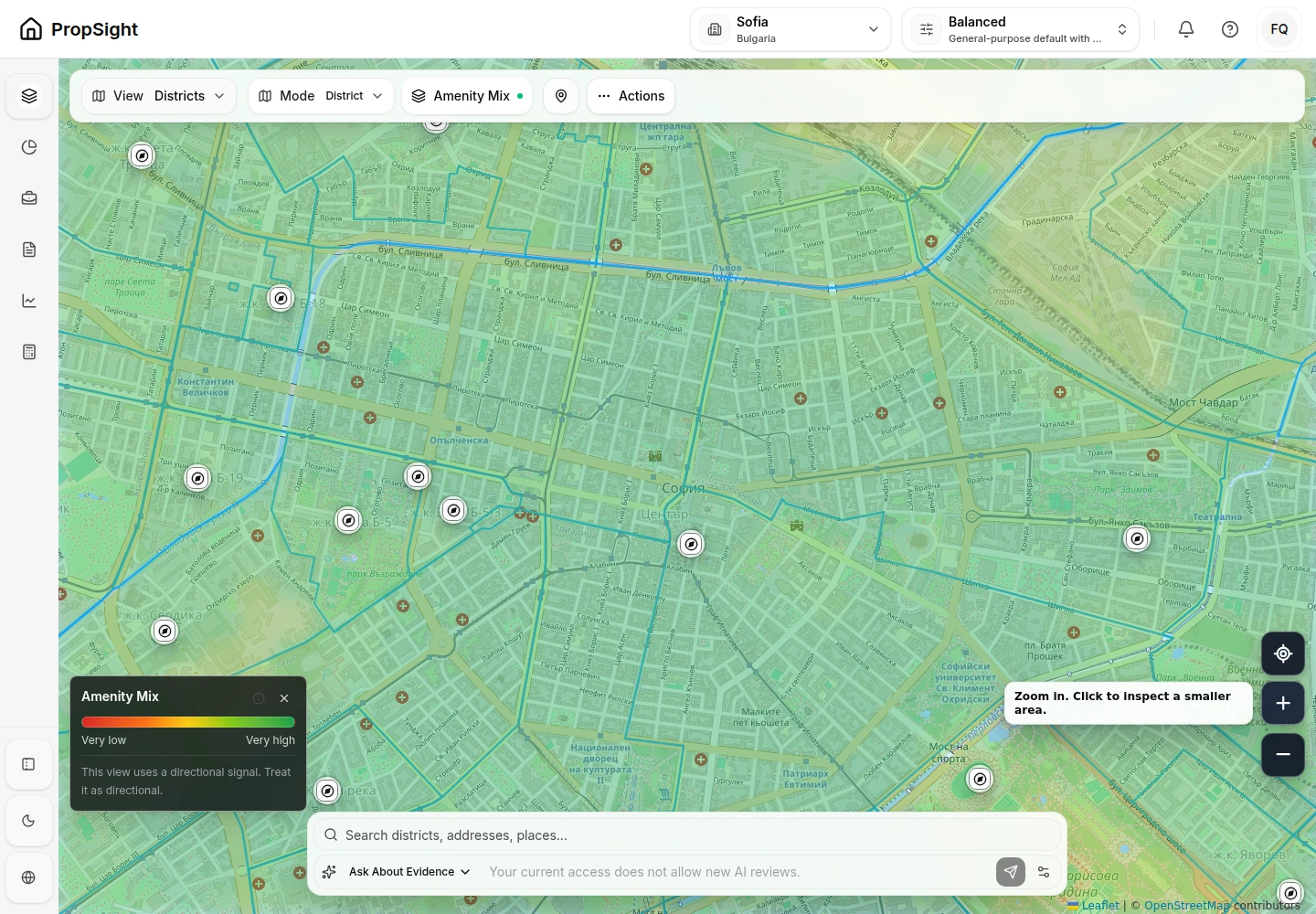Open the briefcase sidebar icon

click(x=29, y=198)
